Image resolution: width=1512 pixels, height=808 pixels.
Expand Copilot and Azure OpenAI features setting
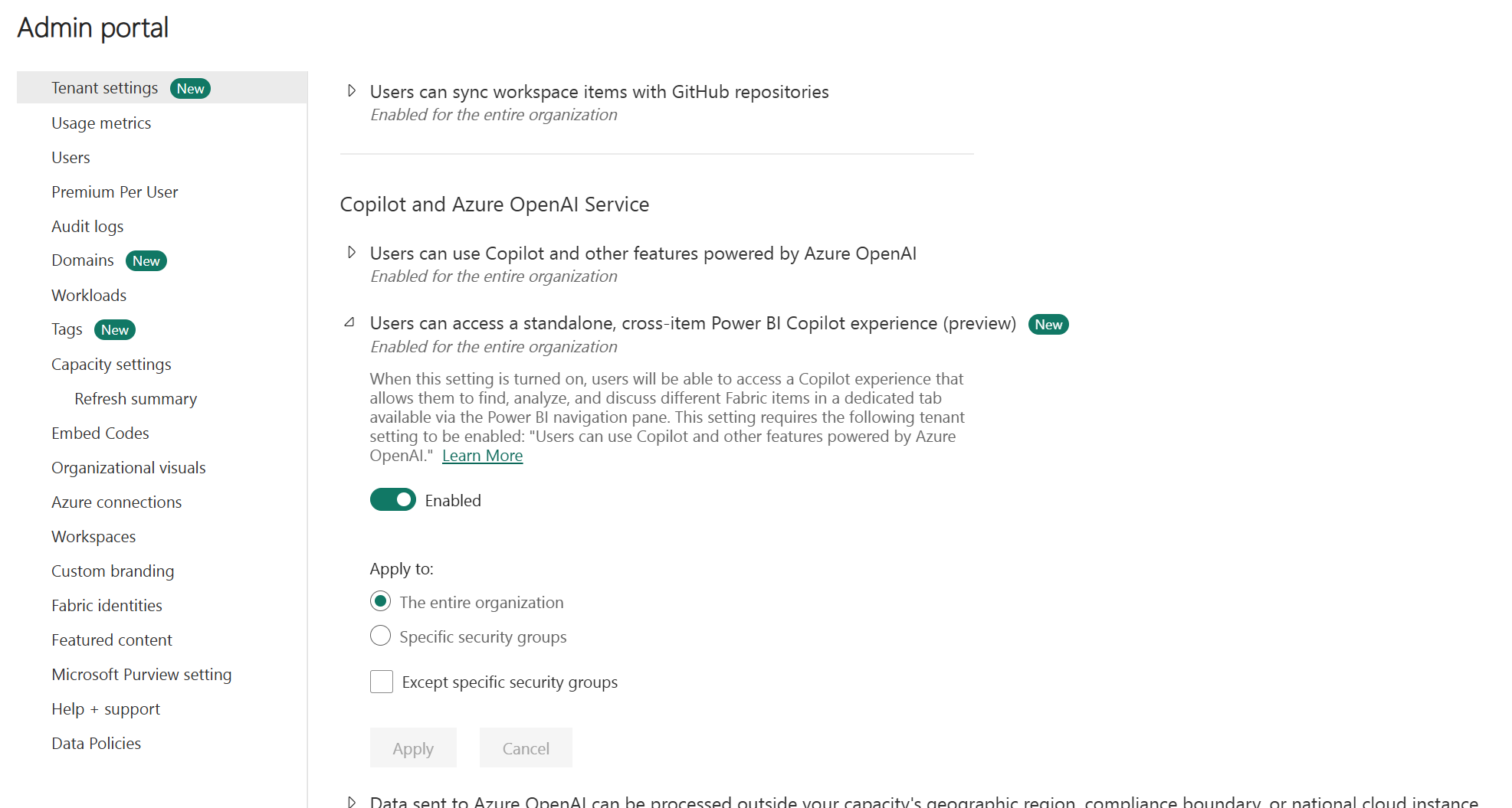pyautogui.click(x=352, y=253)
